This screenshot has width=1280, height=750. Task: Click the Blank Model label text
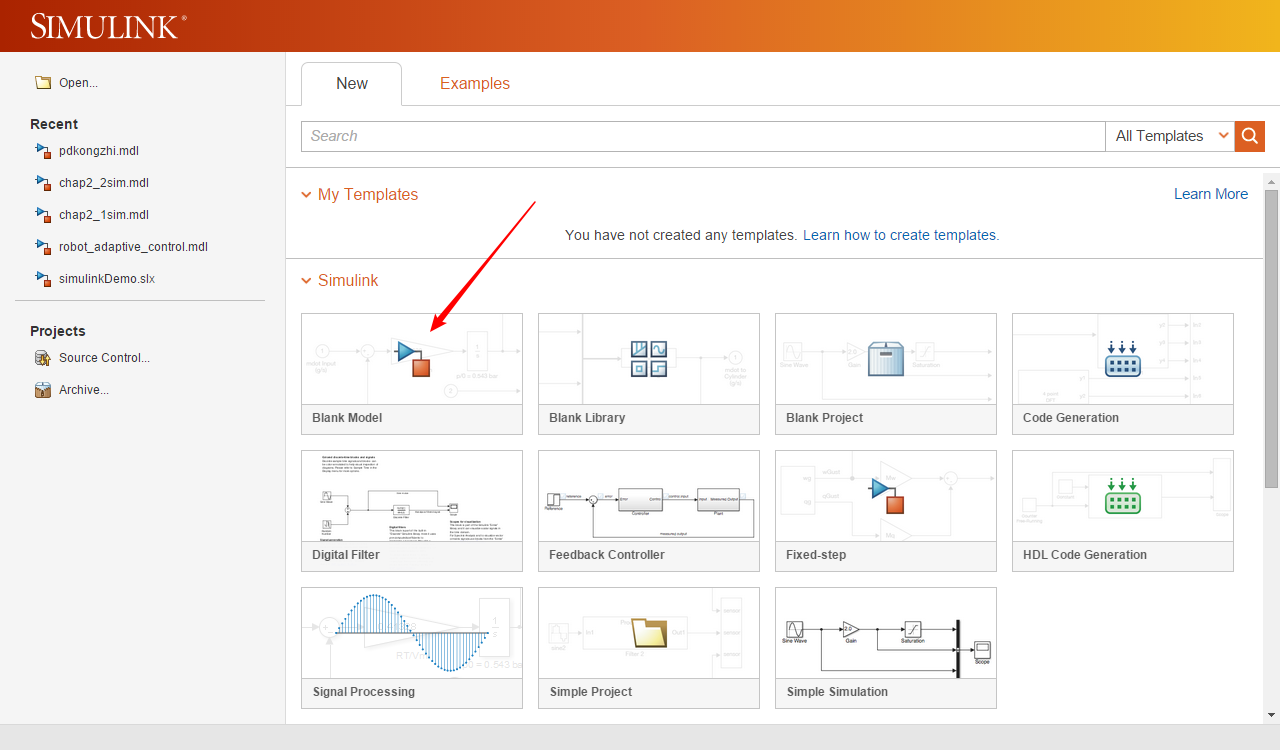tap(347, 418)
